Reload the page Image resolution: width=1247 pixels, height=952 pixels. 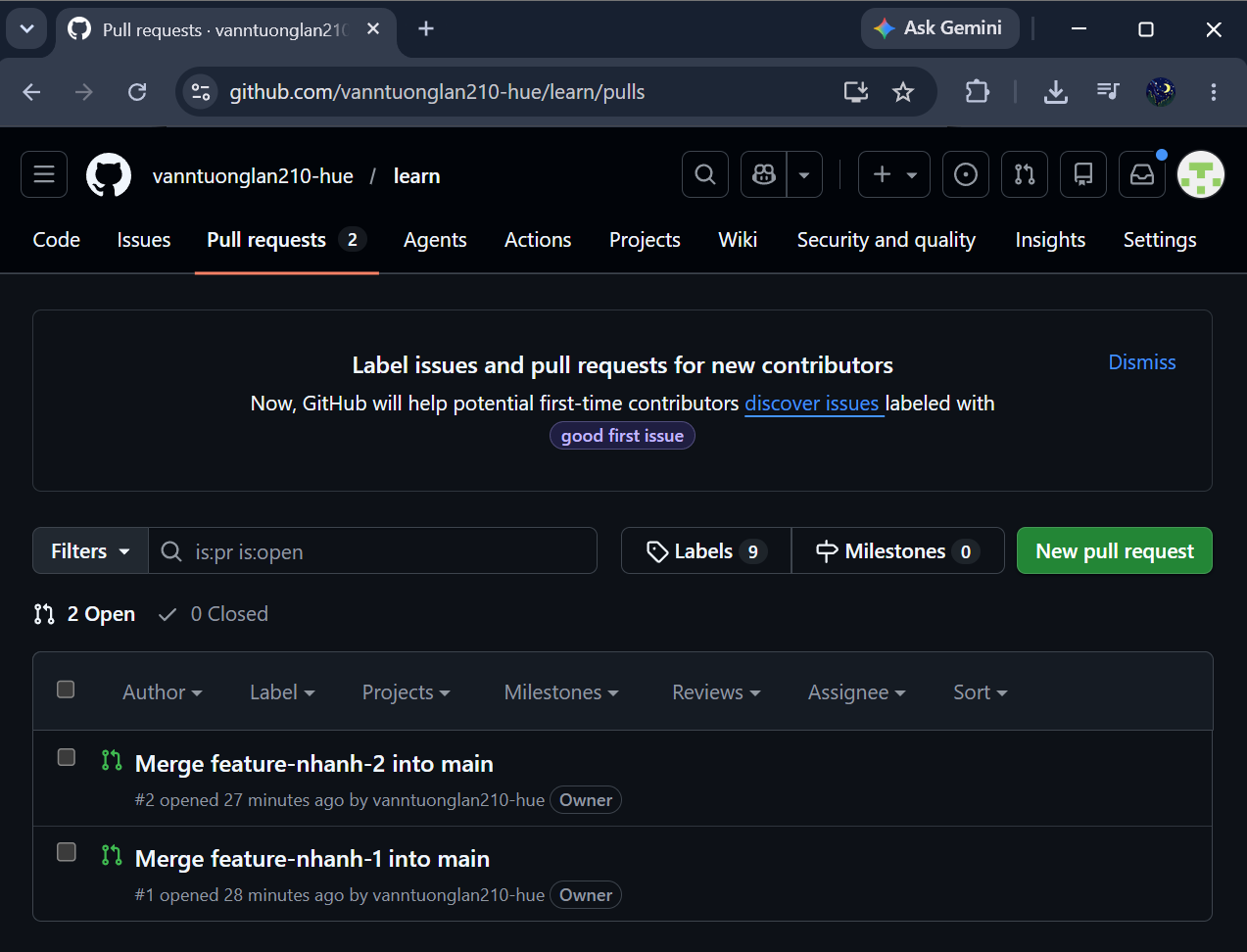tap(137, 92)
